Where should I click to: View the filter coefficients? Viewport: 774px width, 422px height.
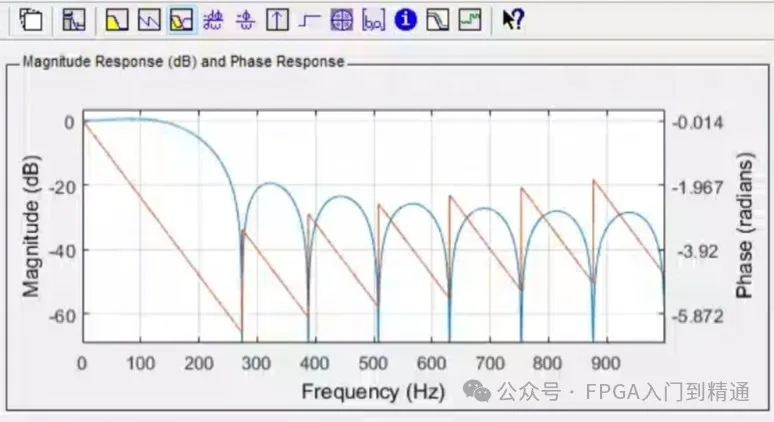point(374,19)
